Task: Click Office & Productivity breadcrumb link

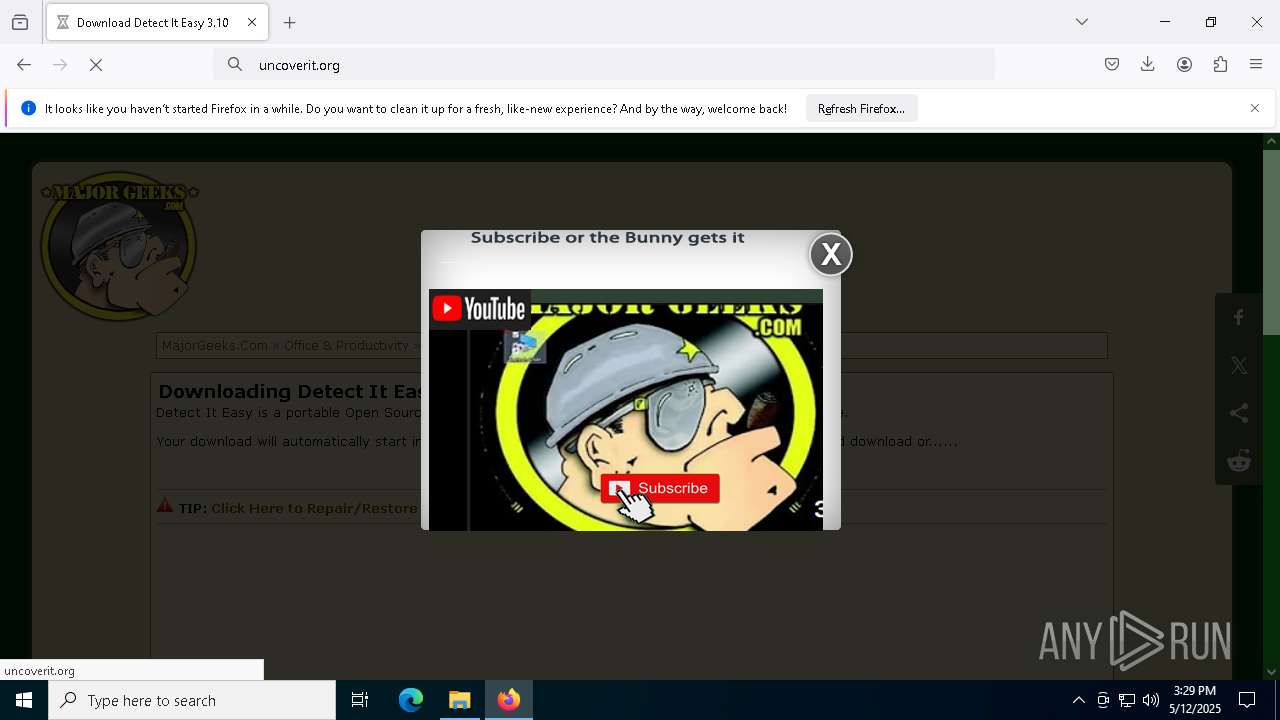Action: 346,346
